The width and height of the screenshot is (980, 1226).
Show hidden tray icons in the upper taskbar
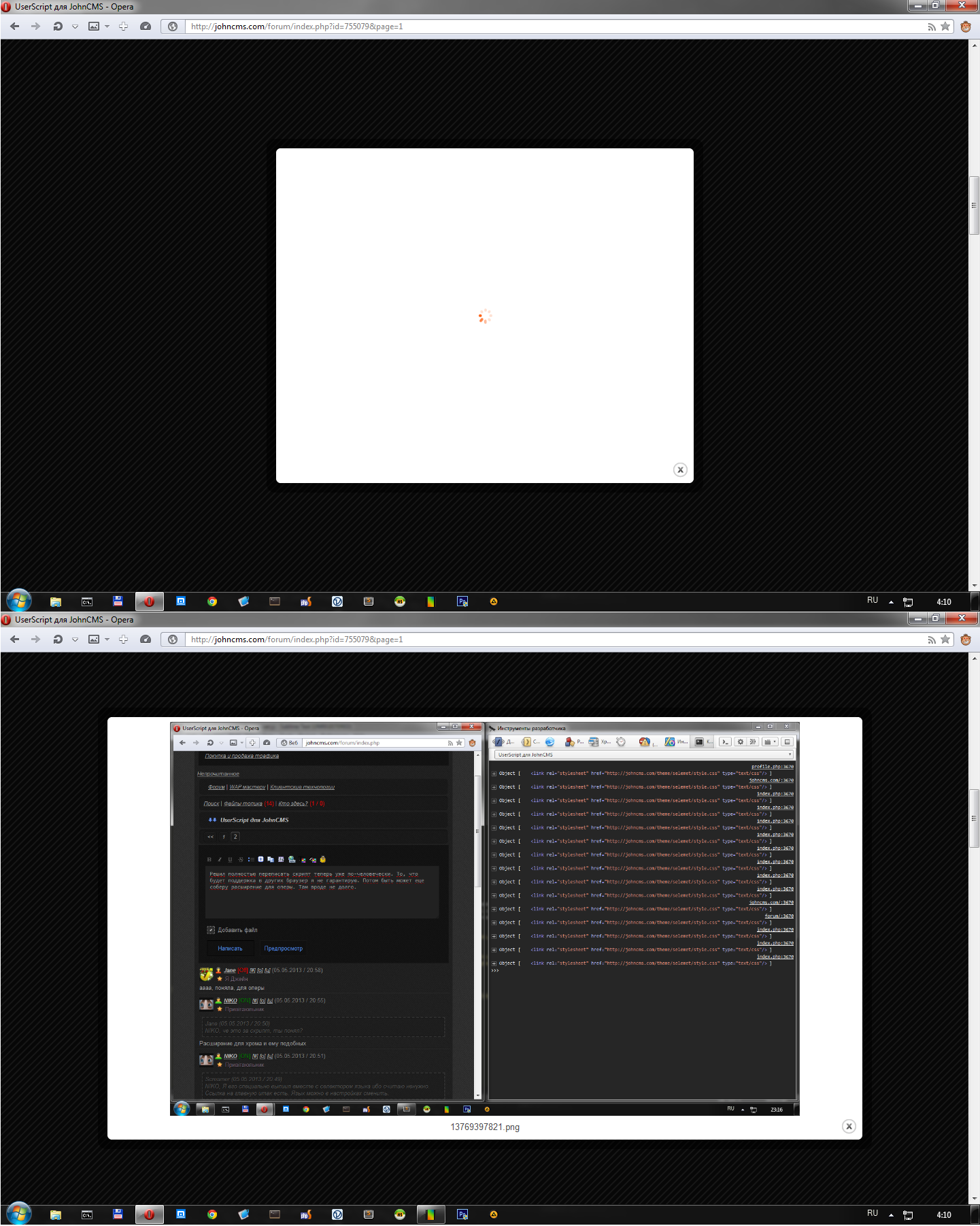tap(891, 602)
